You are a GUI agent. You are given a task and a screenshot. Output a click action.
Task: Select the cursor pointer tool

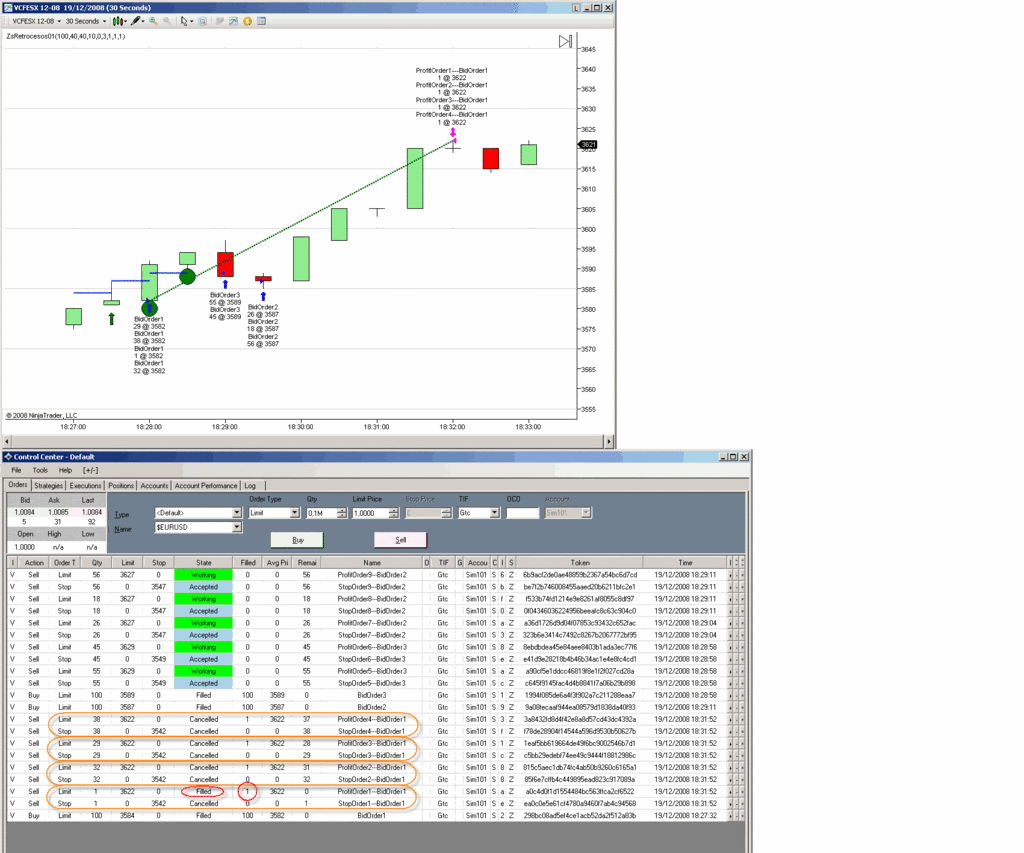(x=184, y=21)
